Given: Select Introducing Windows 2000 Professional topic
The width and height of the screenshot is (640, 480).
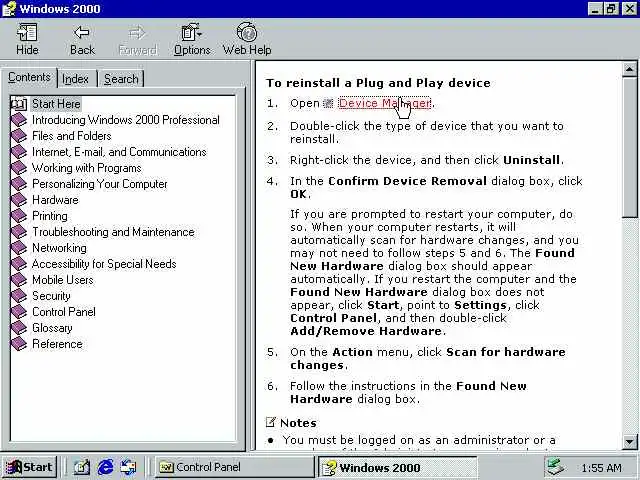Looking at the screenshot, I should (126, 120).
